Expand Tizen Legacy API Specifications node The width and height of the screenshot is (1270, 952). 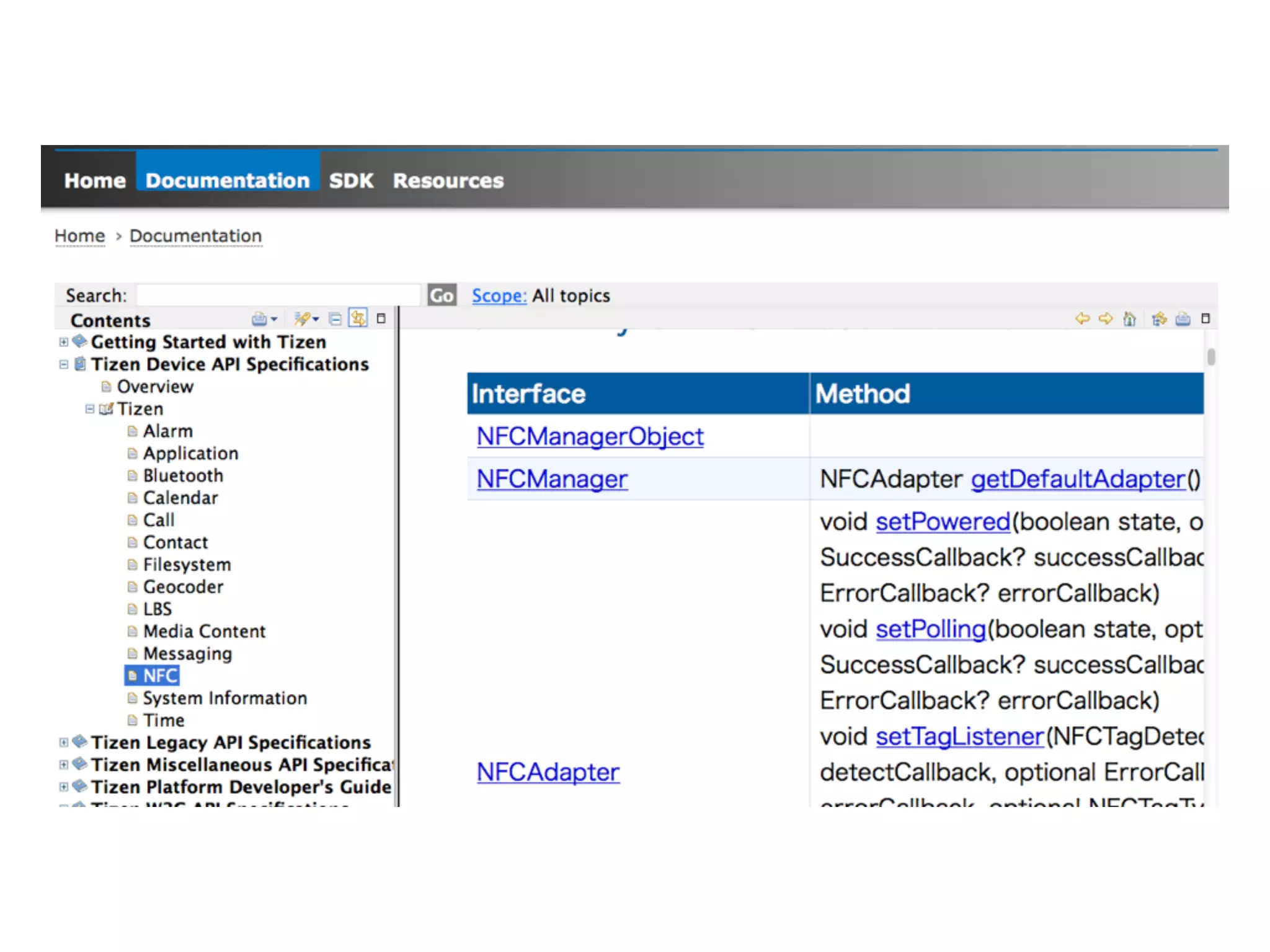(64, 743)
